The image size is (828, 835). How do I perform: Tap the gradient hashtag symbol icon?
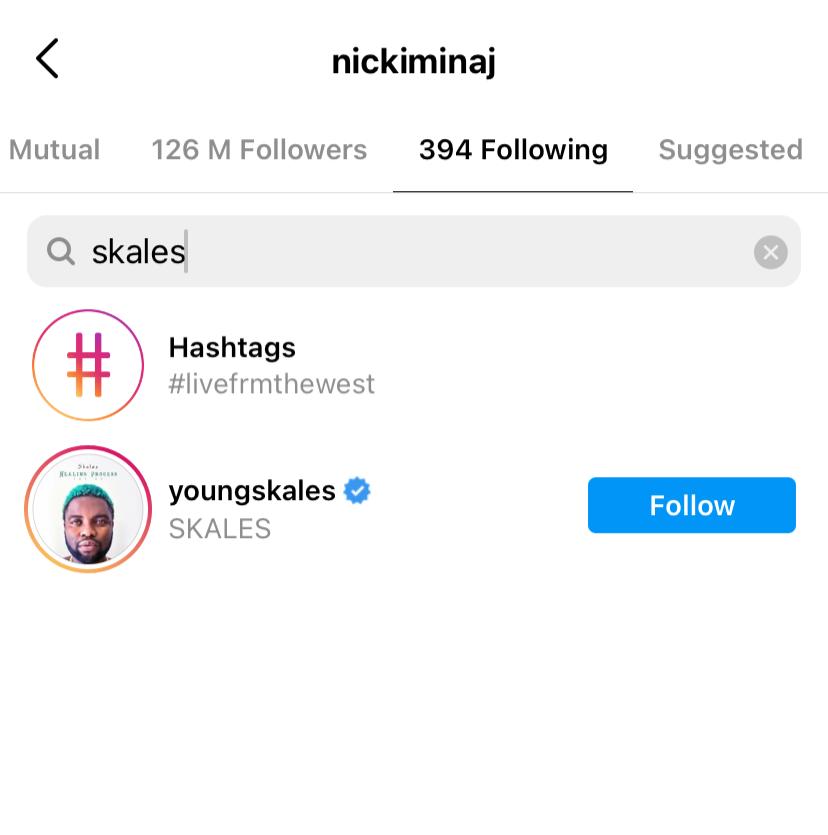(87, 365)
